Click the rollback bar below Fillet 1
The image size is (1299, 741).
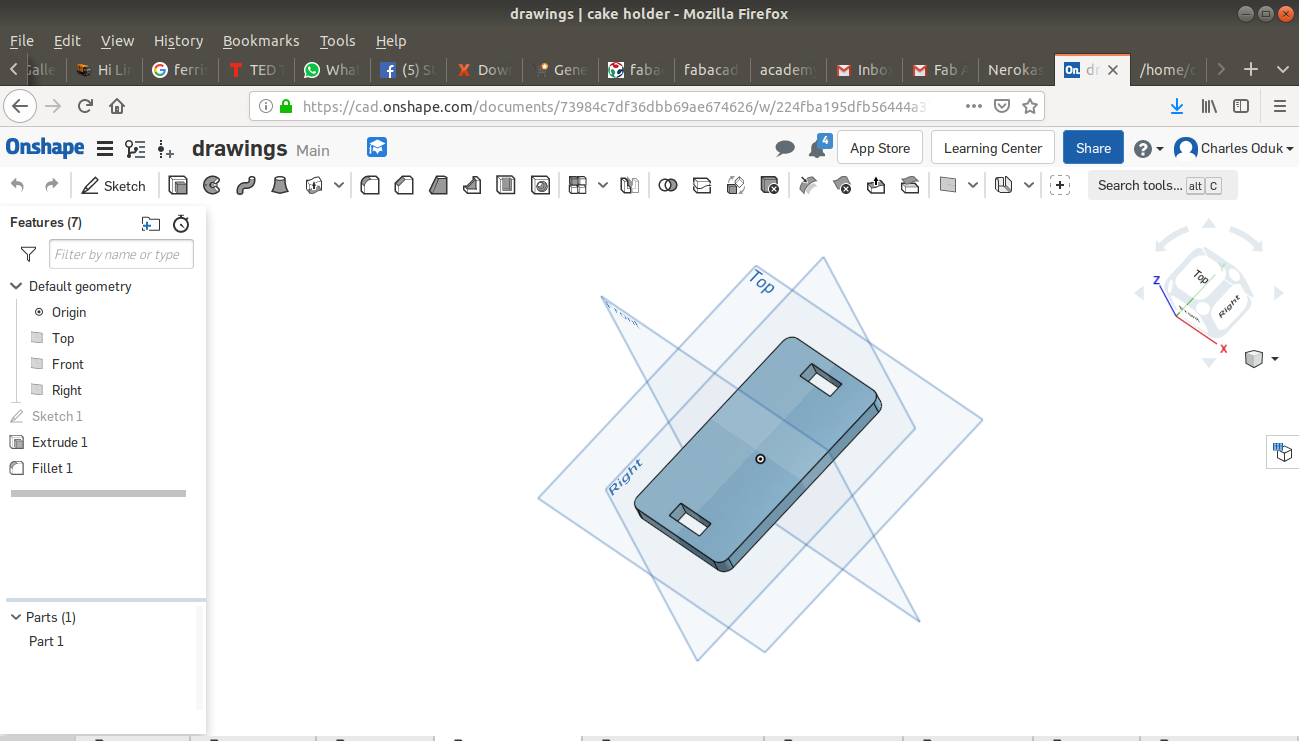(98, 493)
